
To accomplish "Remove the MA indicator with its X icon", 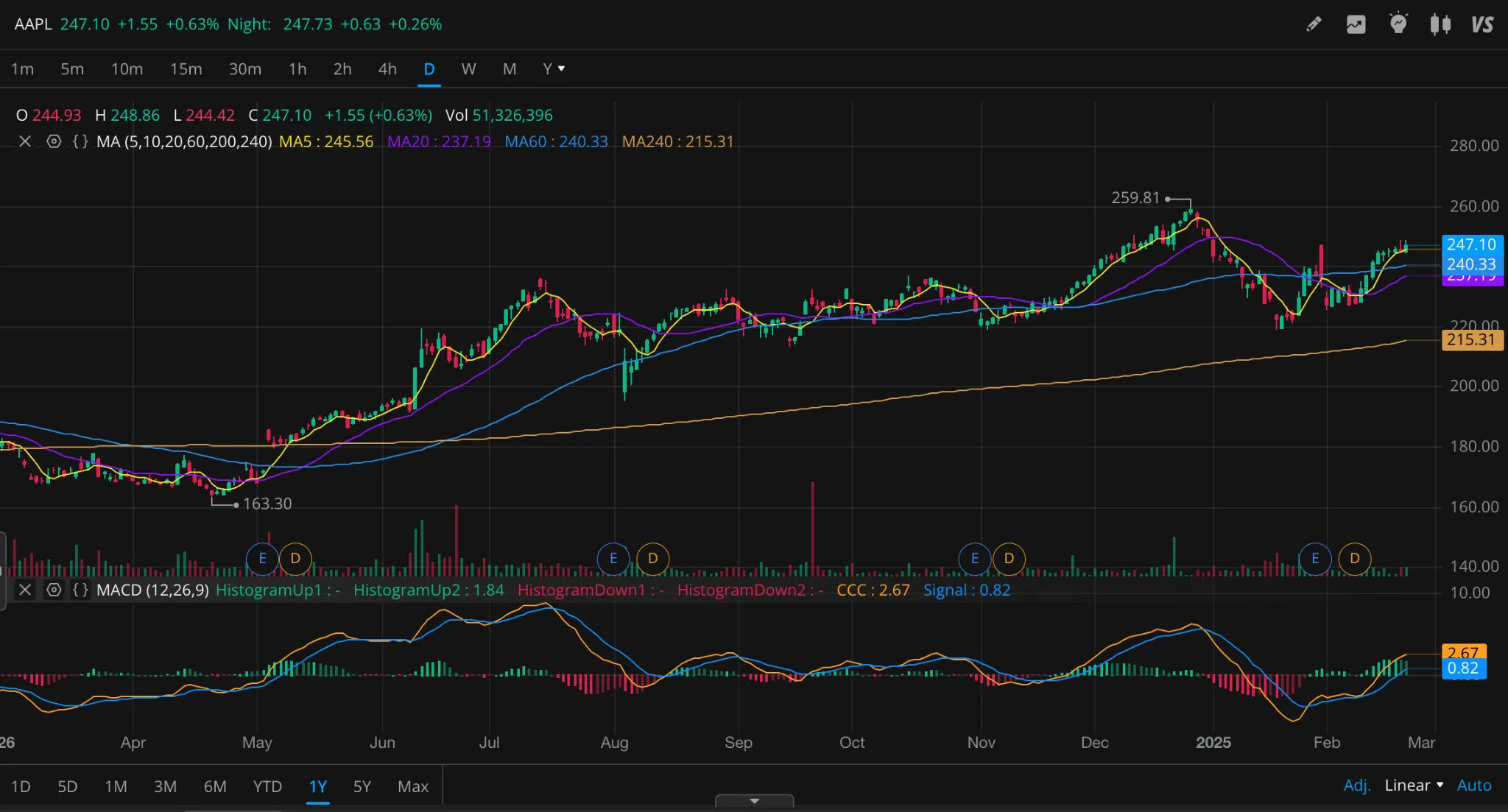I will click(25, 141).
